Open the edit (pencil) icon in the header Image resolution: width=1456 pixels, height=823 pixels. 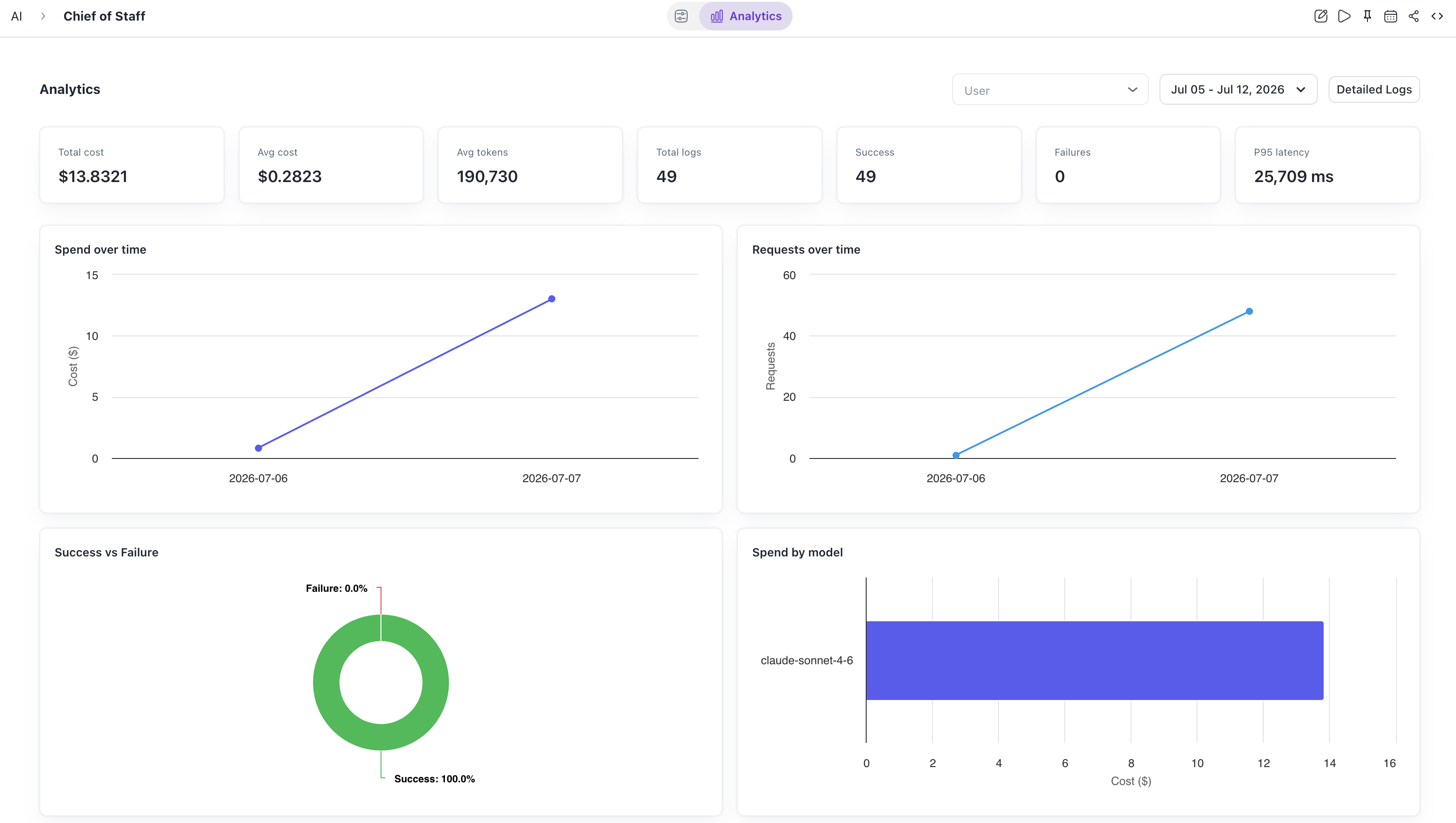click(x=1321, y=16)
